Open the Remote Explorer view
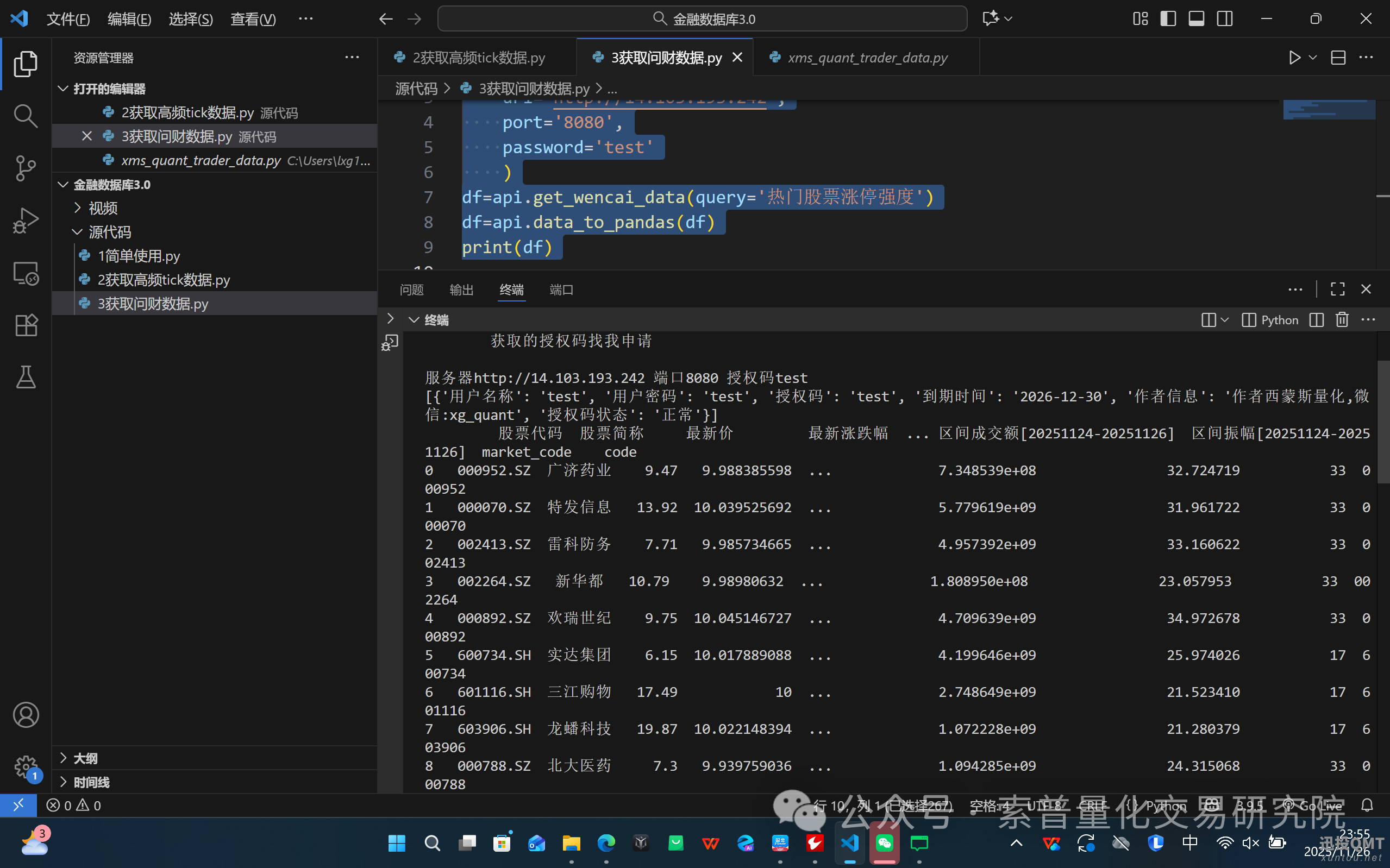Screen dimensions: 1390x868 click(x=25, y=273)
